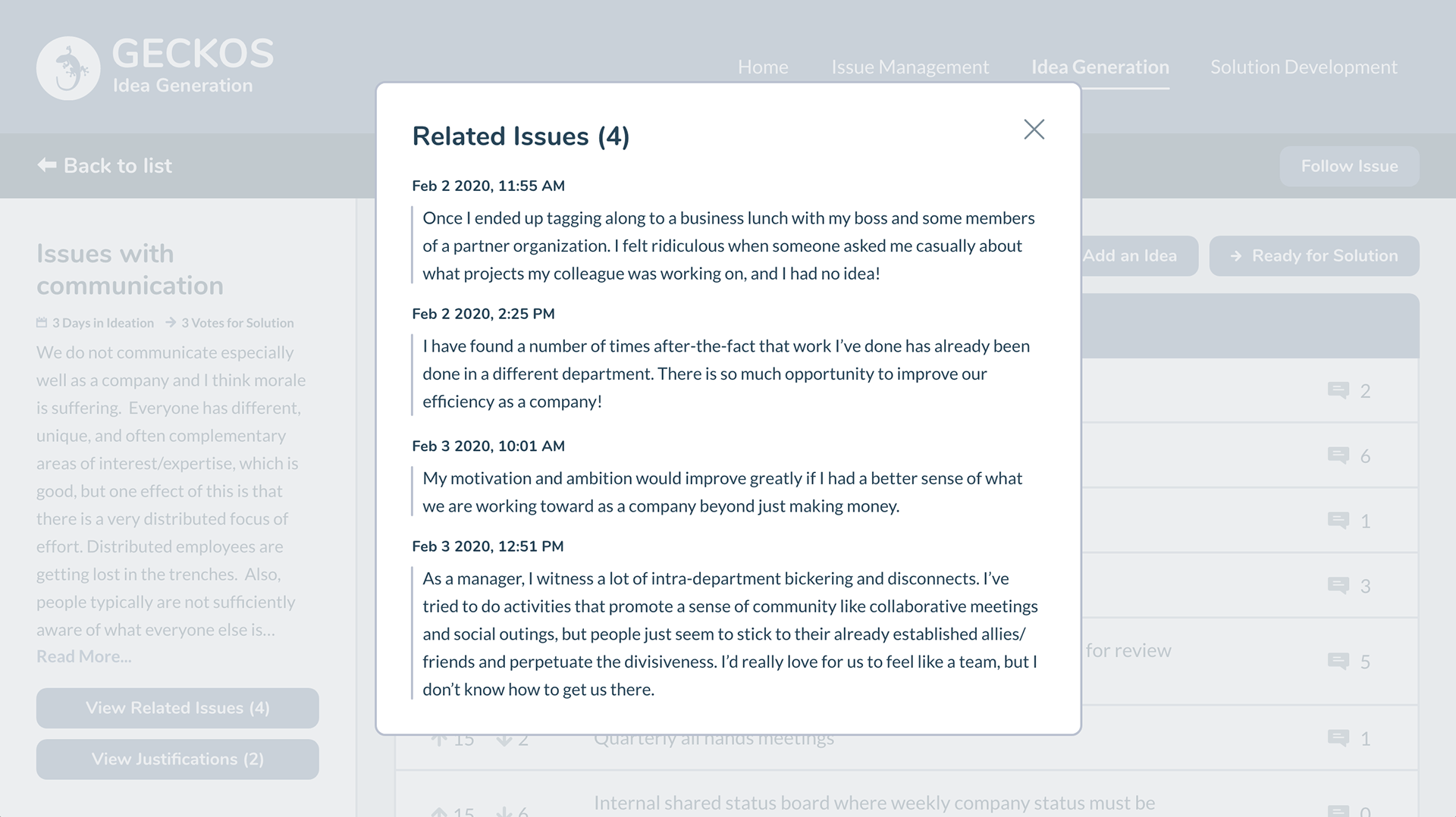Switch to Solution Development tab

click(1304, 67)
